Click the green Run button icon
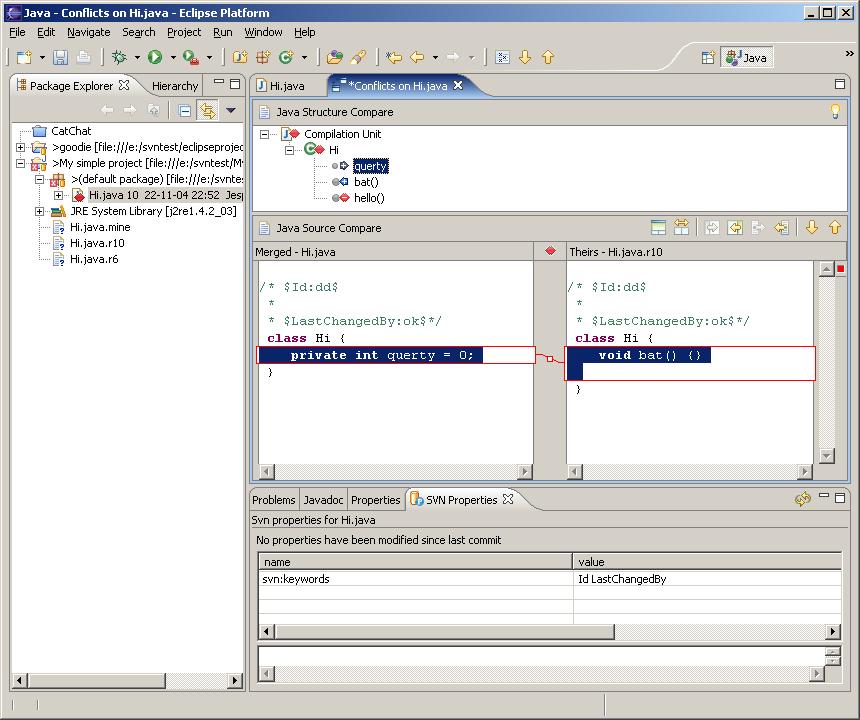This screenshot has height=720, width=860. coord(155,57)
